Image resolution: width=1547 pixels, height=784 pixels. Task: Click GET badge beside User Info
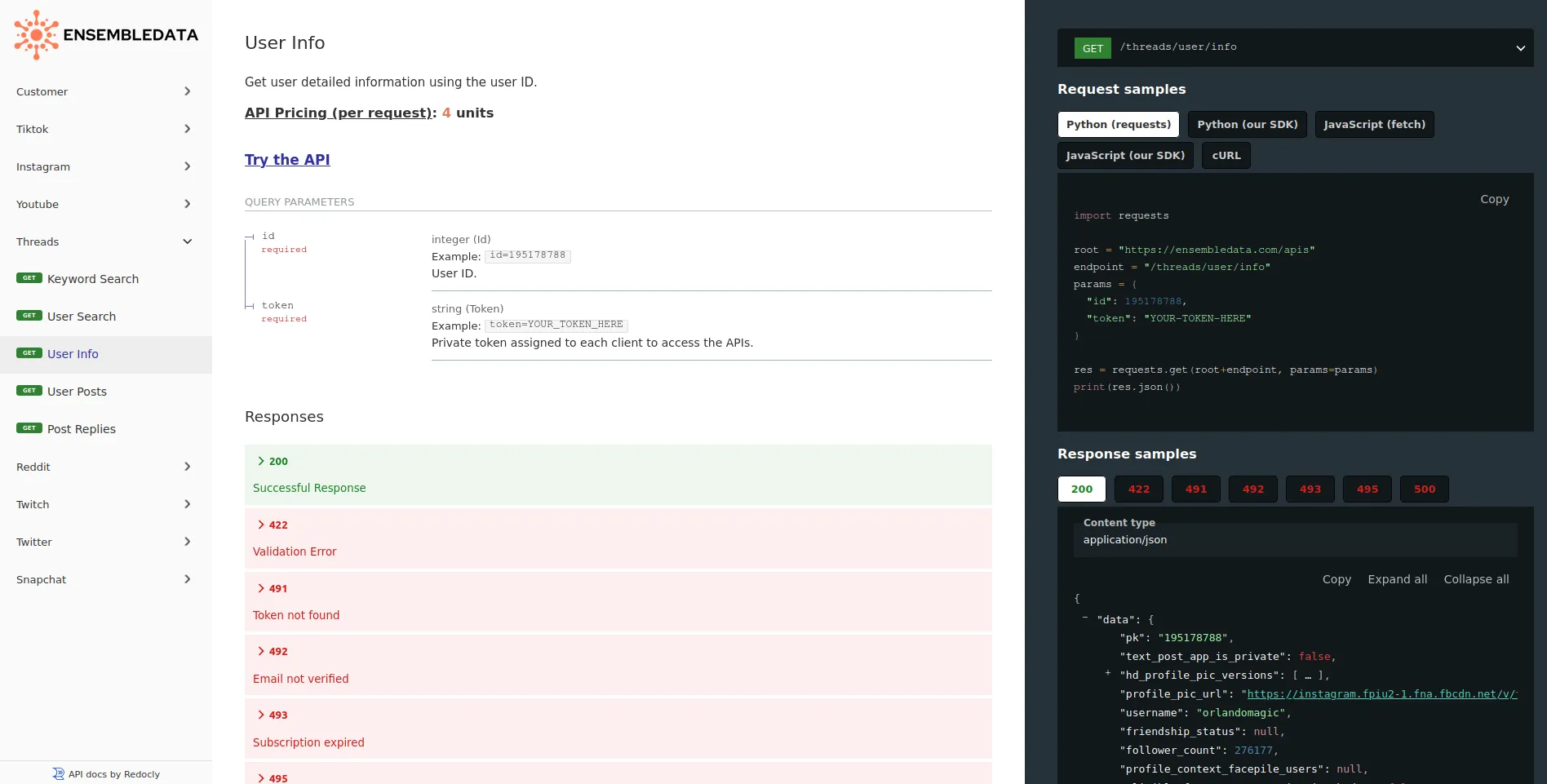(29, 353)
